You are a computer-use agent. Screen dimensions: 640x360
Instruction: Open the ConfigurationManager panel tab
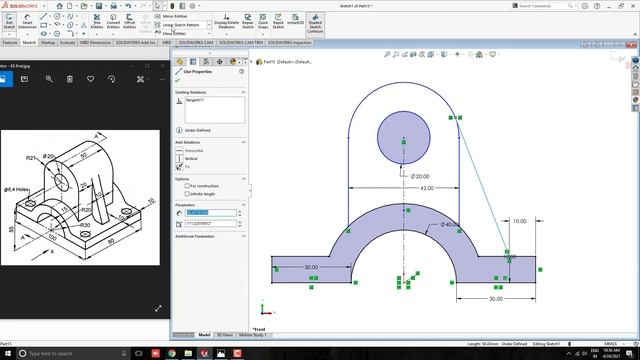[x=206, y=62]
